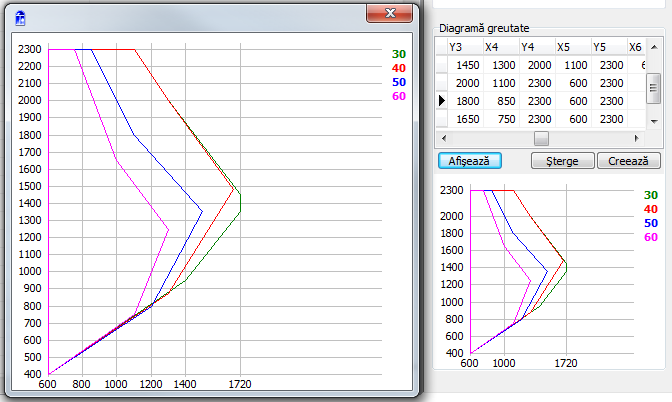This screenshot has height=402, width=672.
Task: Click the Creează button
Action: [628, 161]
